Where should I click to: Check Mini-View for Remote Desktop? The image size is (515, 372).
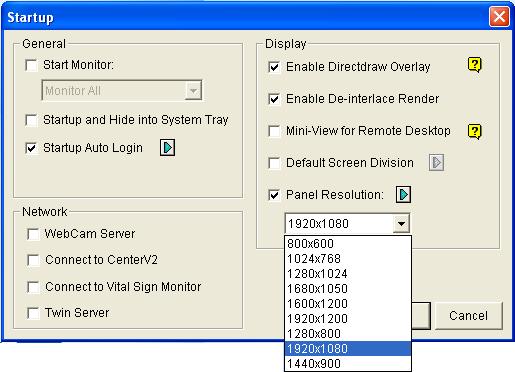pyautogui.click(x=274, y=131)
